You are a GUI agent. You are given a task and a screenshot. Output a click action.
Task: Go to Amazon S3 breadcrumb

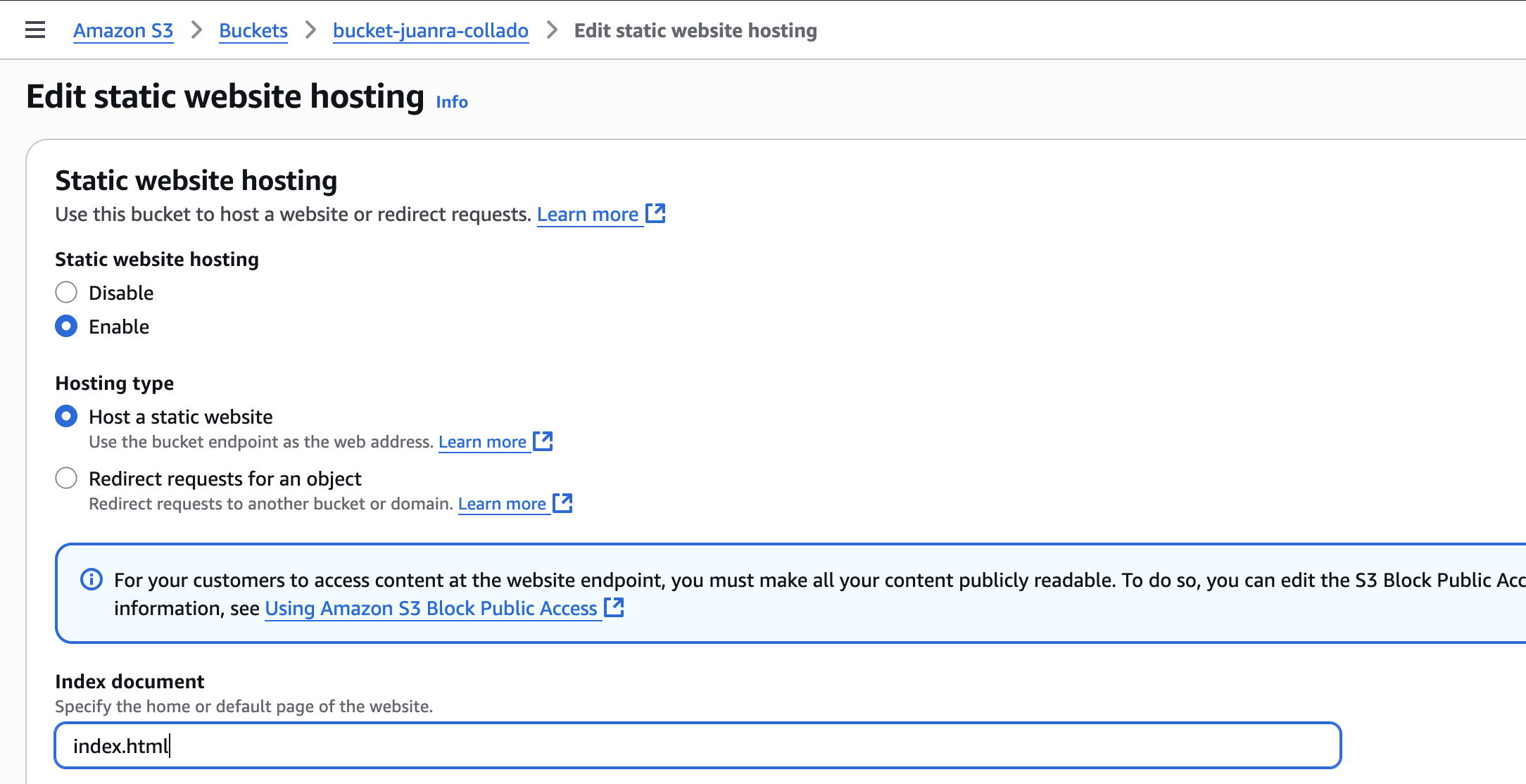coord(123,30)
